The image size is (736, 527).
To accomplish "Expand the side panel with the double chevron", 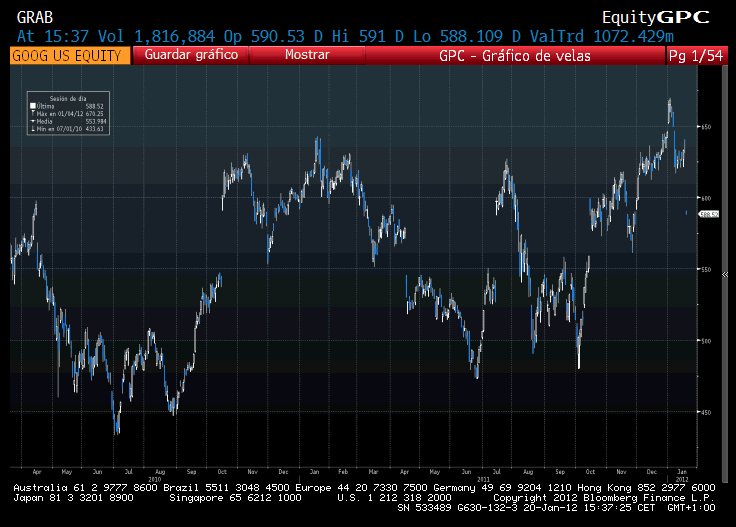I will click(725, 275).
